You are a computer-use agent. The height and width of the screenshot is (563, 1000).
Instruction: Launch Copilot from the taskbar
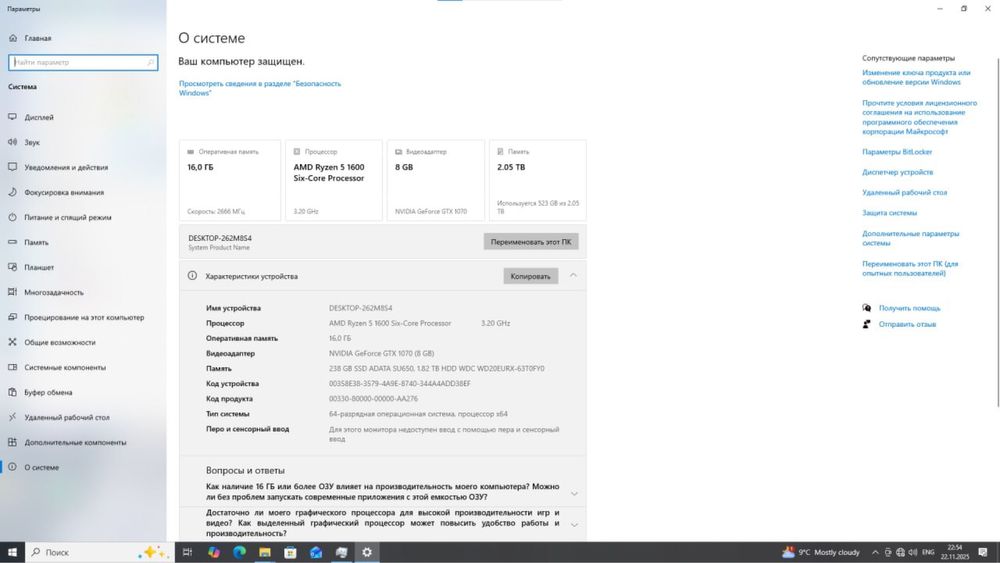(214, 552)
